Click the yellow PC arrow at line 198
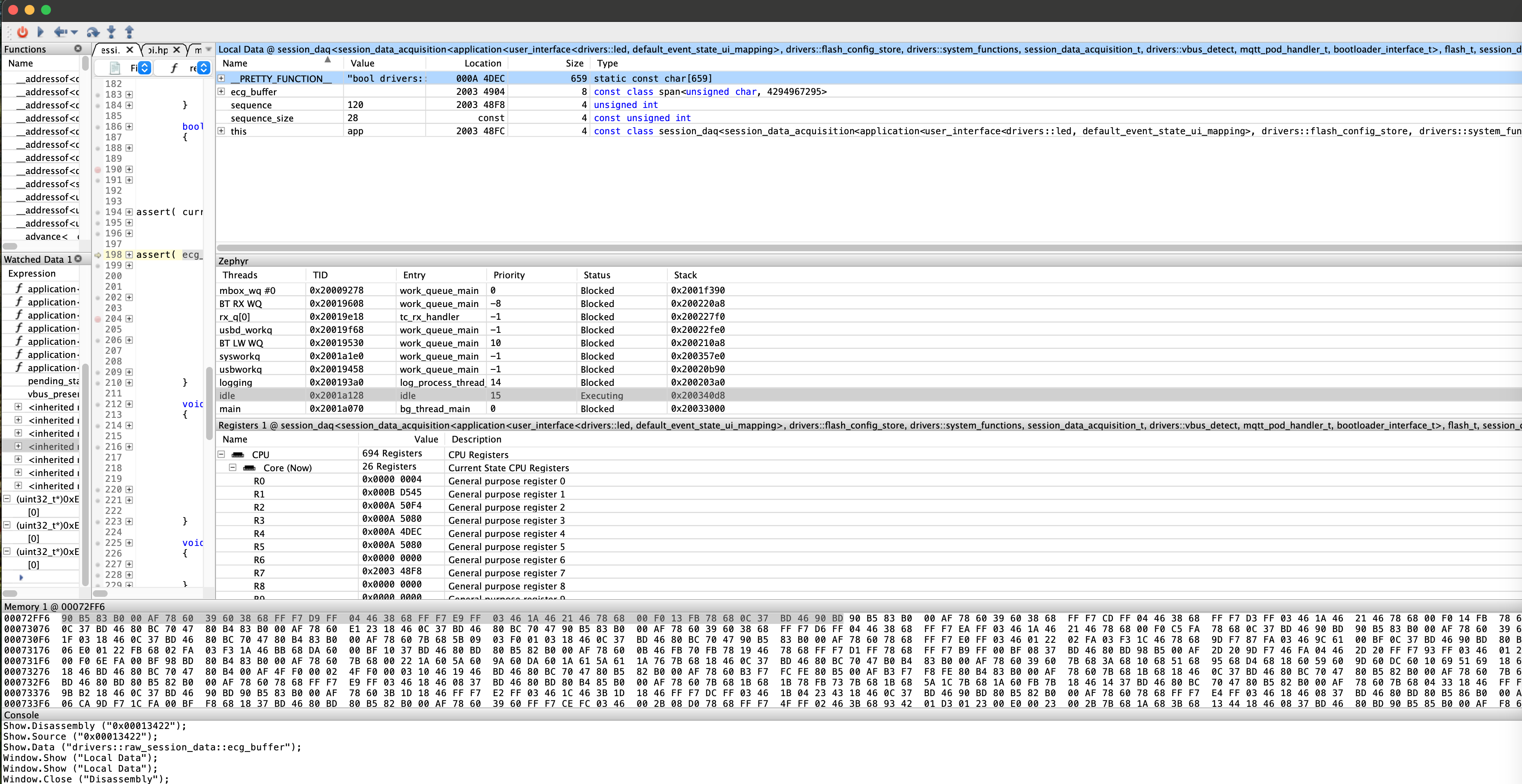The height and width of the screenshot is (784, 1522). [x=98, y=255]
